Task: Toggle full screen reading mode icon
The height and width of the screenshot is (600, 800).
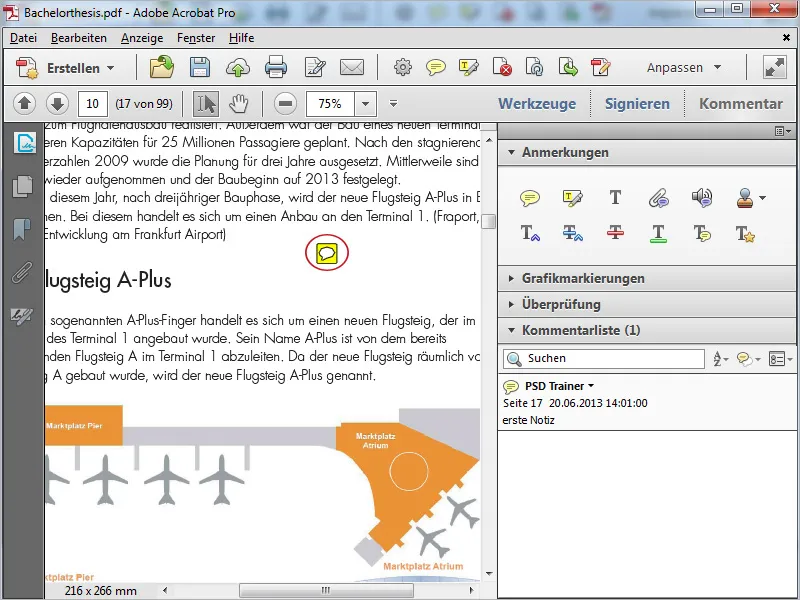Action: [774, 67]
